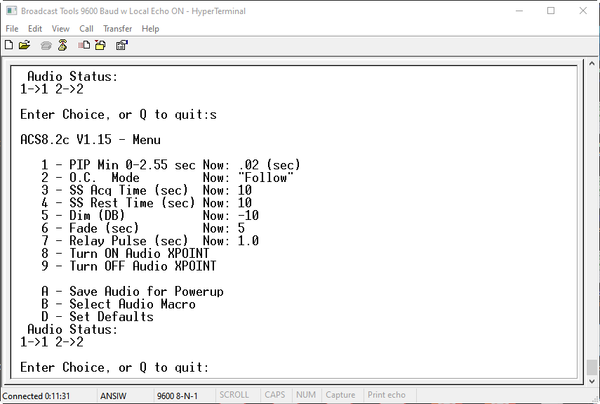Open the Edit menu
This screenshot has width=600, height=404.
click(x=35, y=29)
